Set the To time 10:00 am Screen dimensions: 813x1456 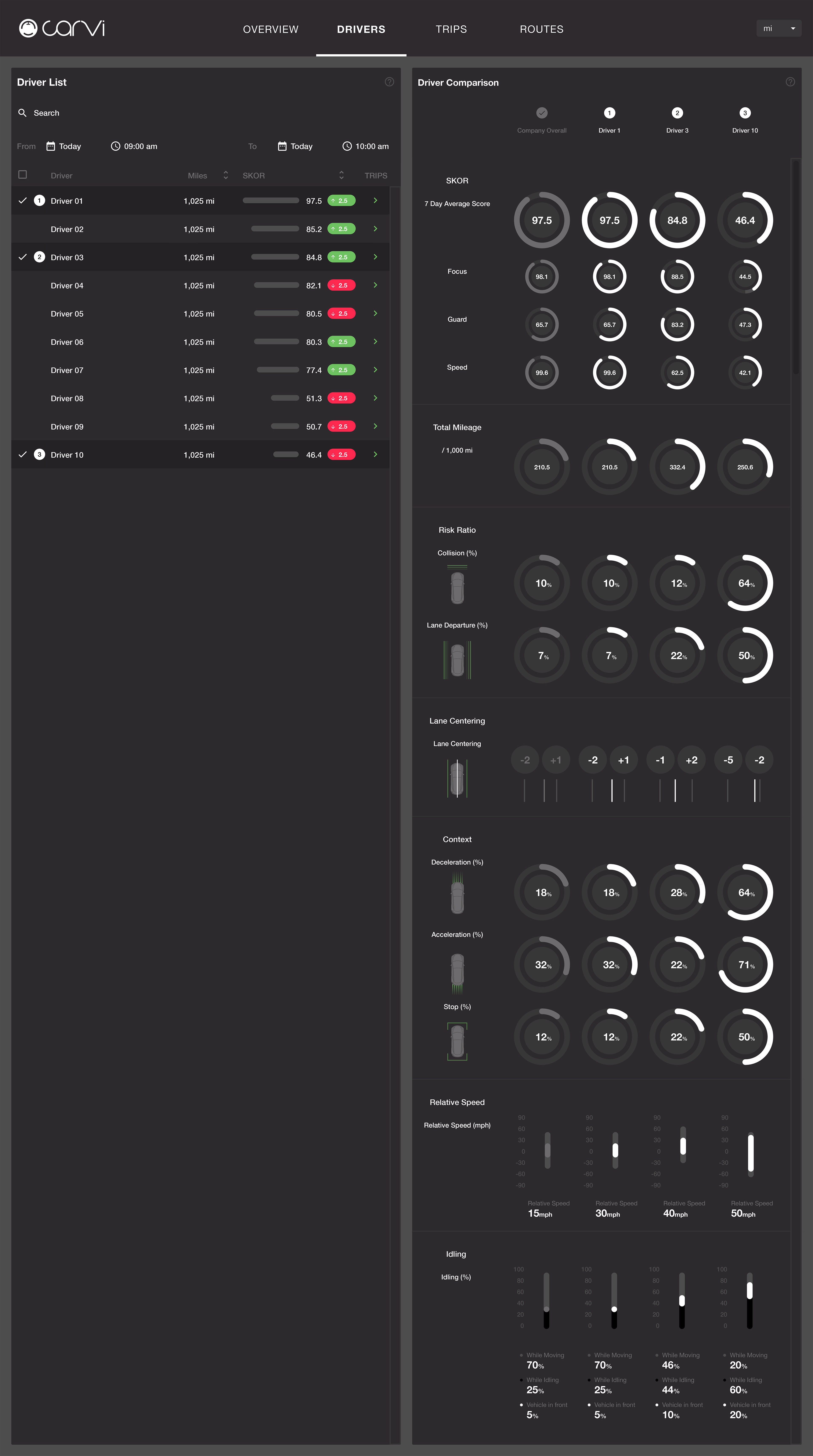click(372, 146)
